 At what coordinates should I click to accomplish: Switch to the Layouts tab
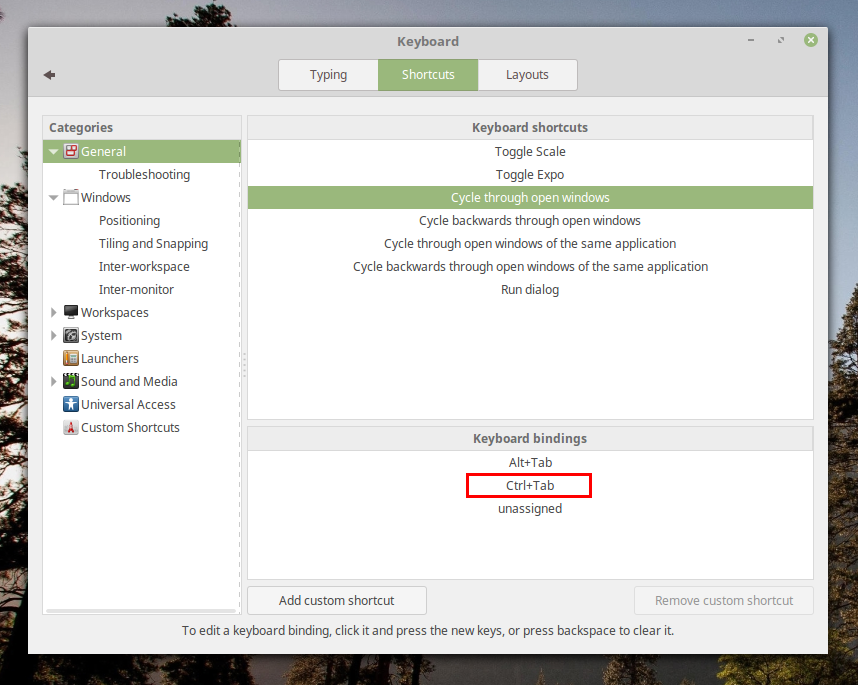527,75
